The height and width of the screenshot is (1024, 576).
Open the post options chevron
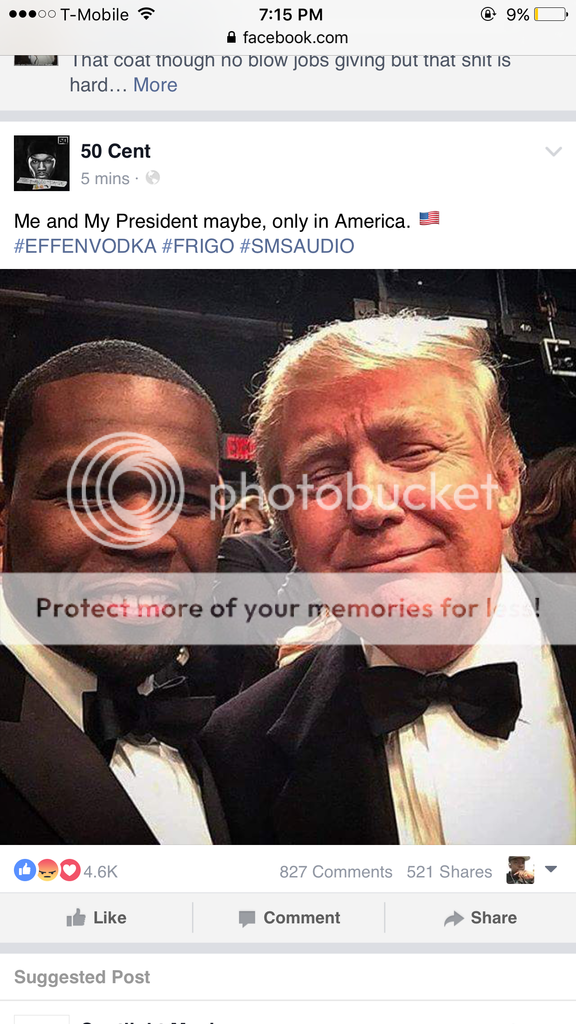click(553, 152)
